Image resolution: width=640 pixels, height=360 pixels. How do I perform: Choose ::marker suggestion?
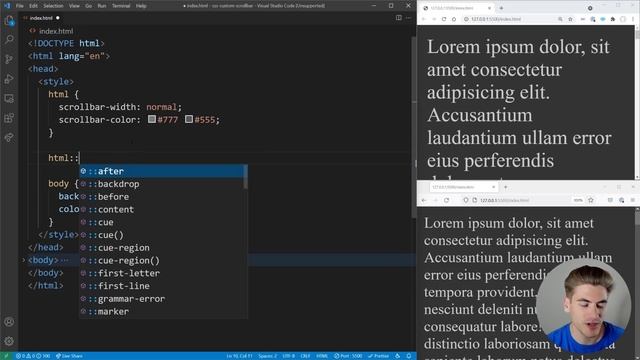[x=162, y=311]
